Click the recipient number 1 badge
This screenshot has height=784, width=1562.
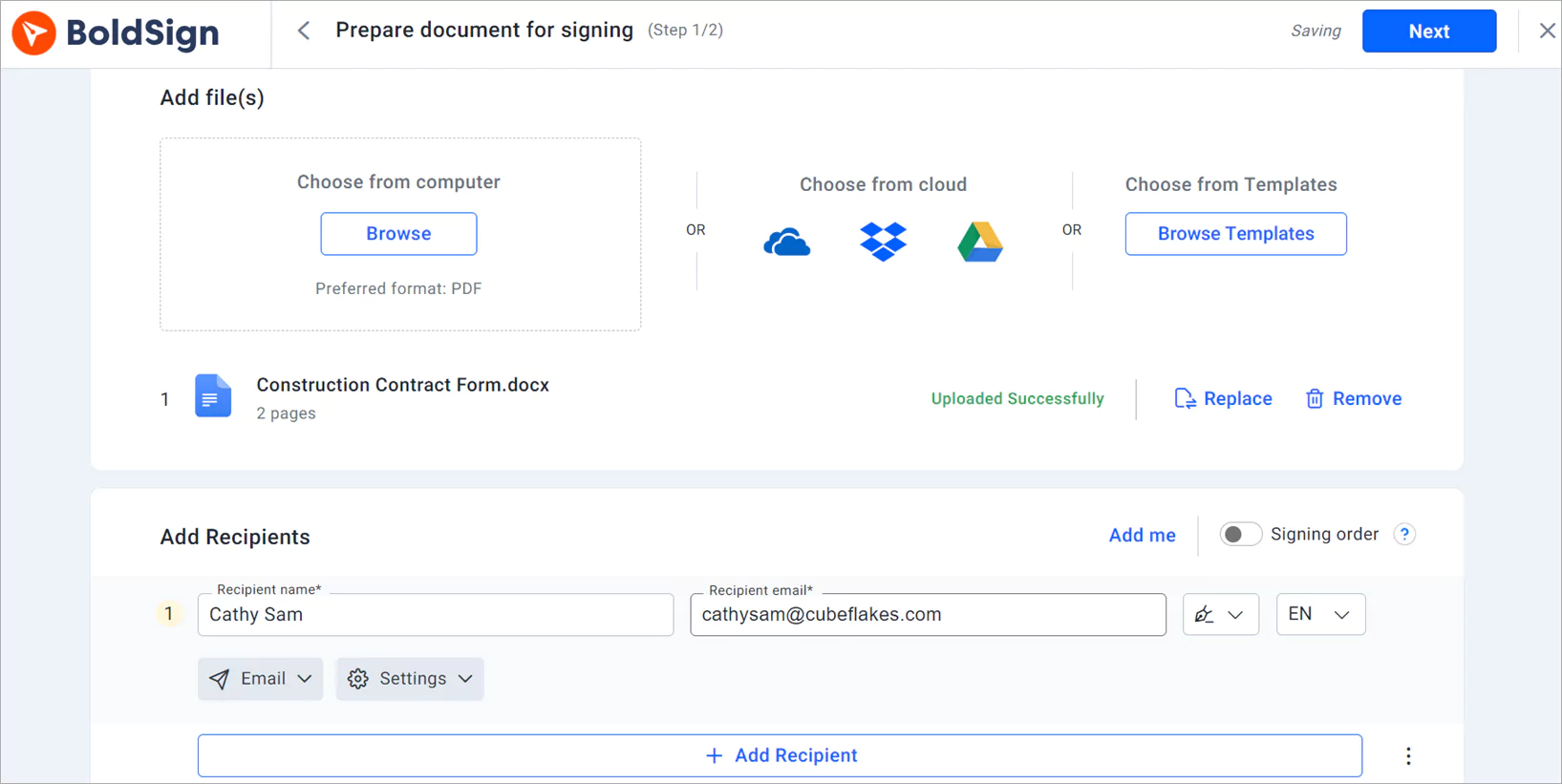tap(169, 614)
